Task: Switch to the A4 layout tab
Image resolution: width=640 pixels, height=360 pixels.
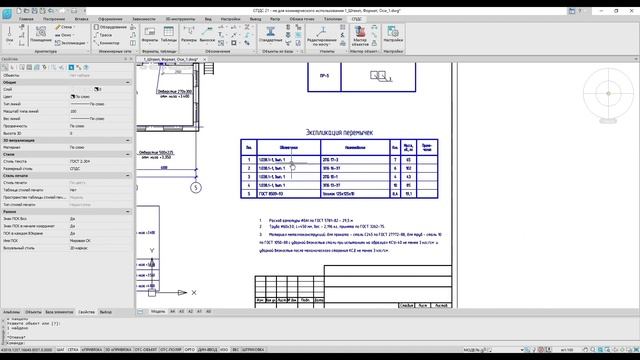Action: [172, 311]
